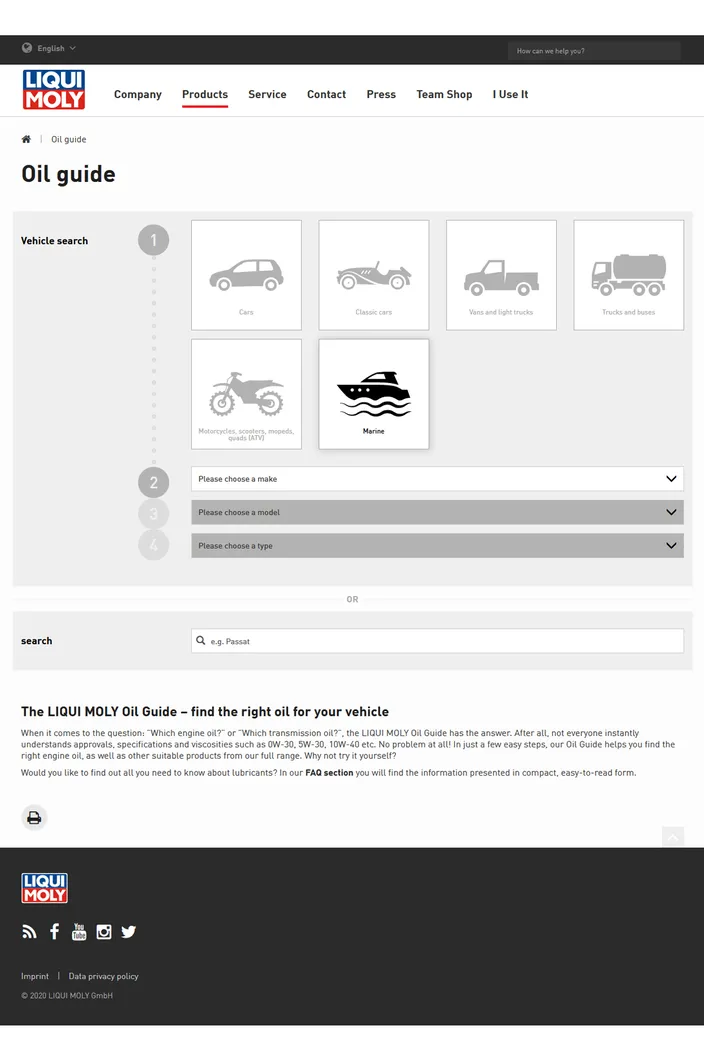Open the YouTube channel icon in footer
This screenshot has height=1056, width=704.
[79, 931]
